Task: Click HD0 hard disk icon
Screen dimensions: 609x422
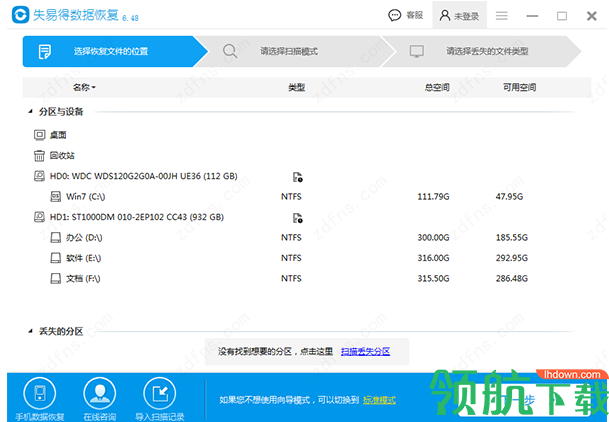Action: pos(39,176)
